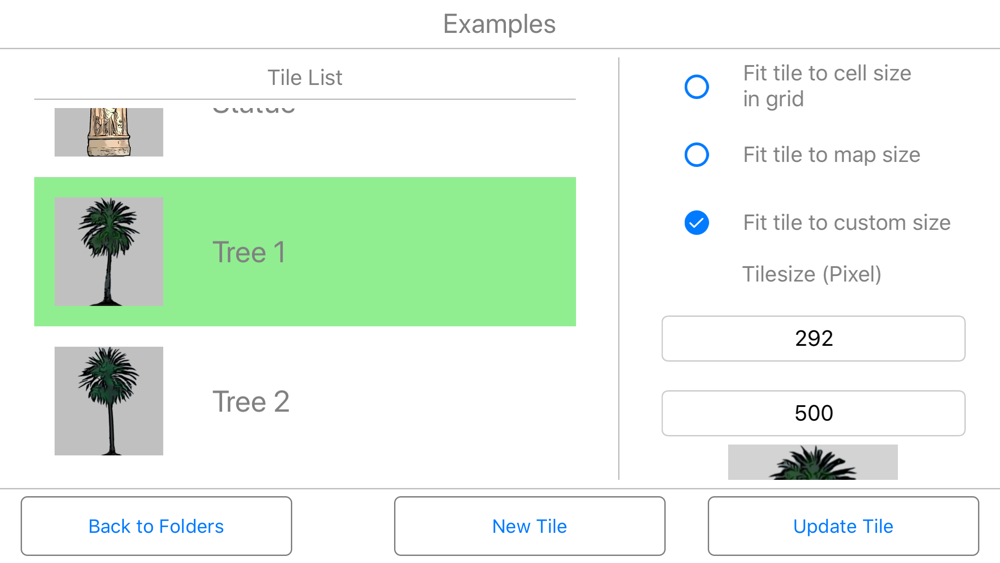
Task: Choose the Tree 2 list entry
Action: [x=305, y=401]
